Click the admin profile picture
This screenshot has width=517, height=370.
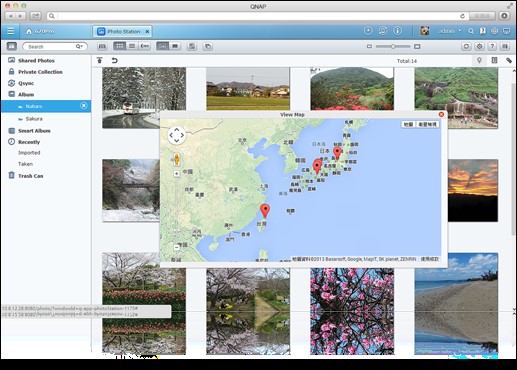click(425, 31)
